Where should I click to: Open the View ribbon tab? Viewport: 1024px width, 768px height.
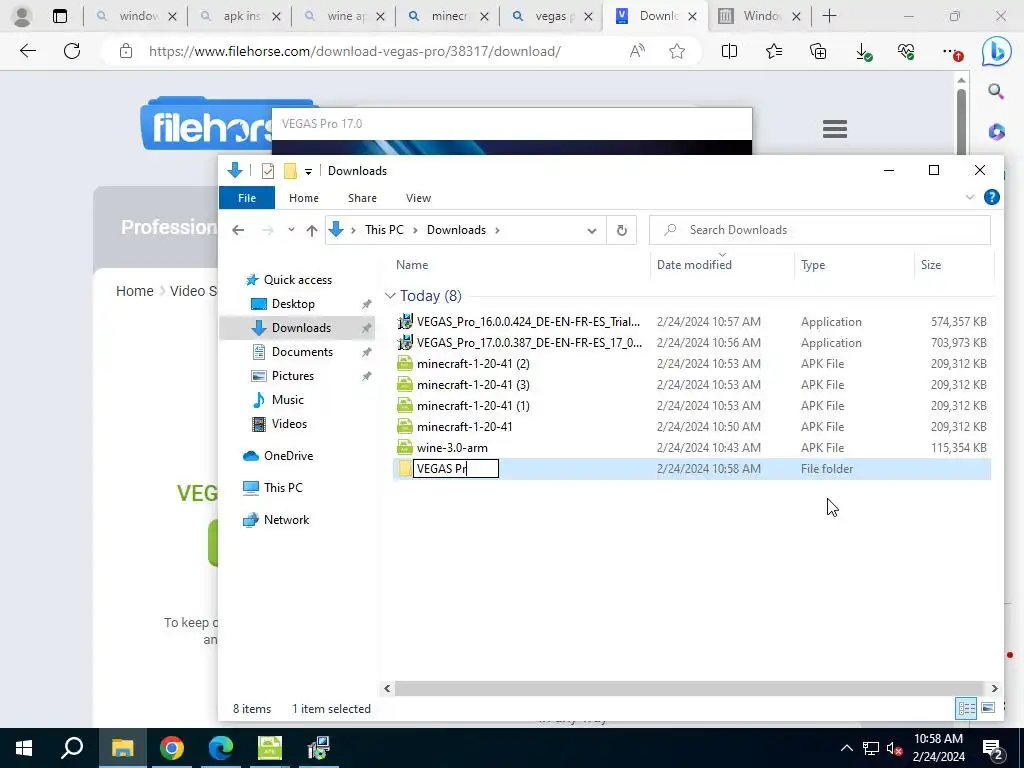418,198
